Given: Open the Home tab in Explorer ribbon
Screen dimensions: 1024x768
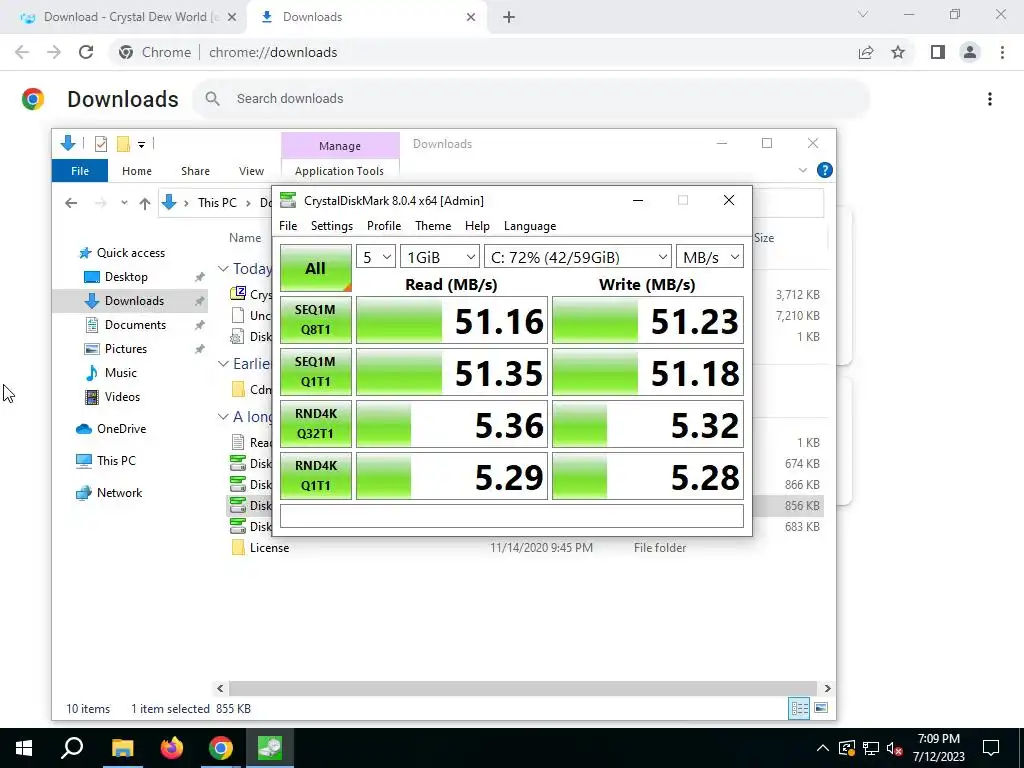Looking at the screenshot, I should 136,170.
